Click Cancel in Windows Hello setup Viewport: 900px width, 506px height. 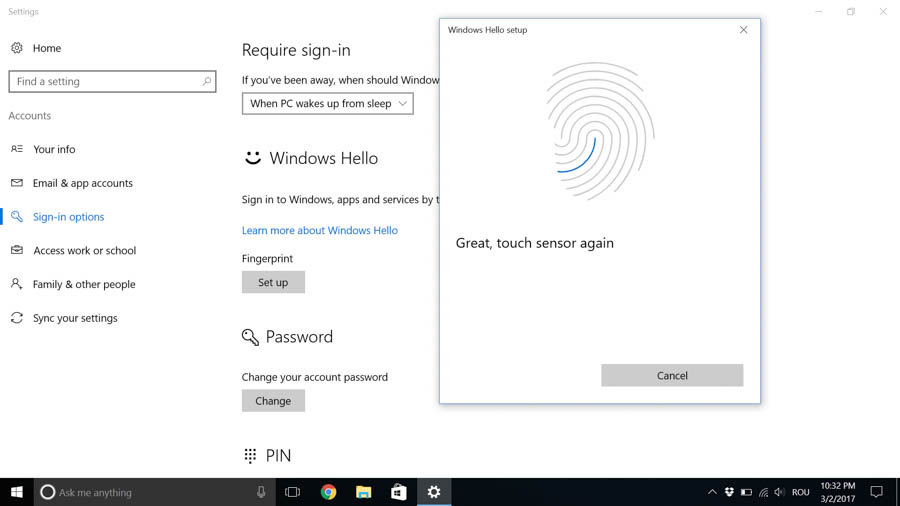[x=672, y=375]
